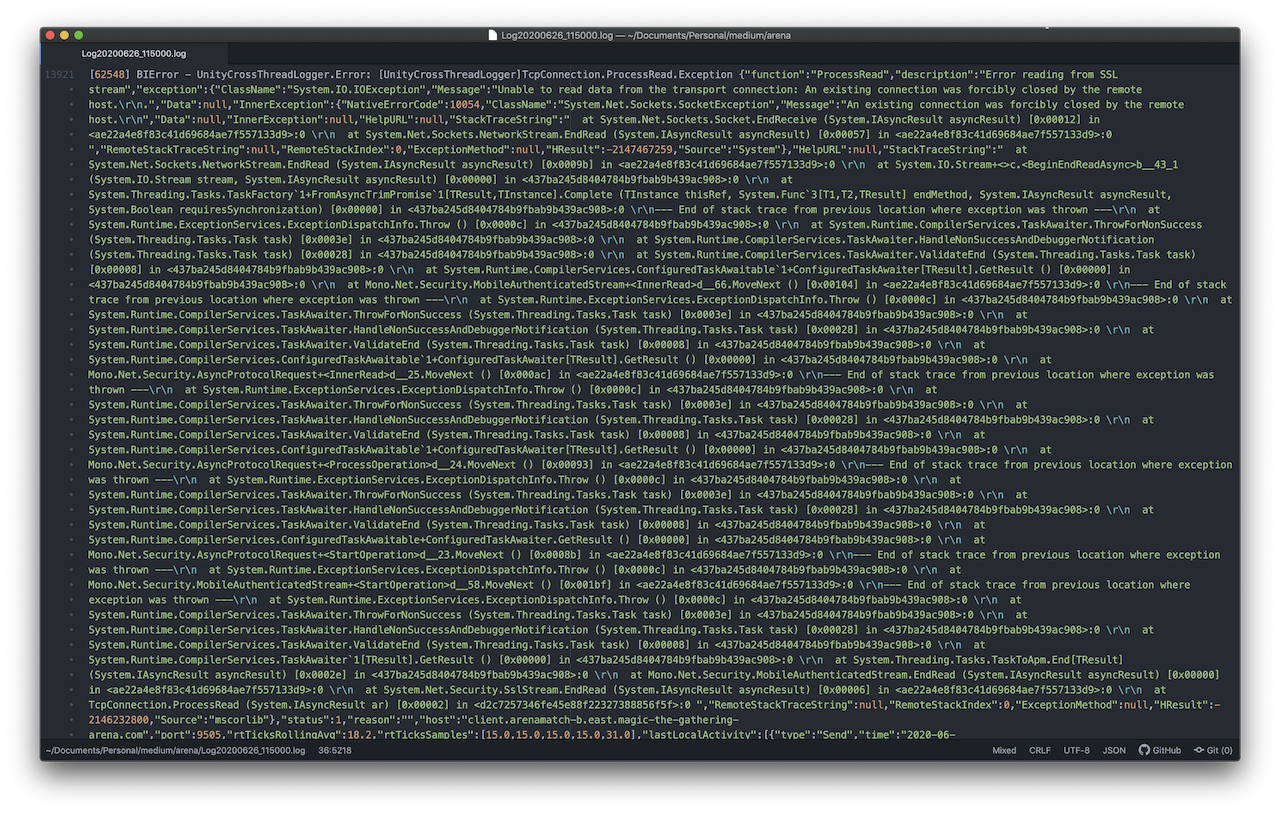
Task: Click the [62548] process ID text
Action: (109, 75)
